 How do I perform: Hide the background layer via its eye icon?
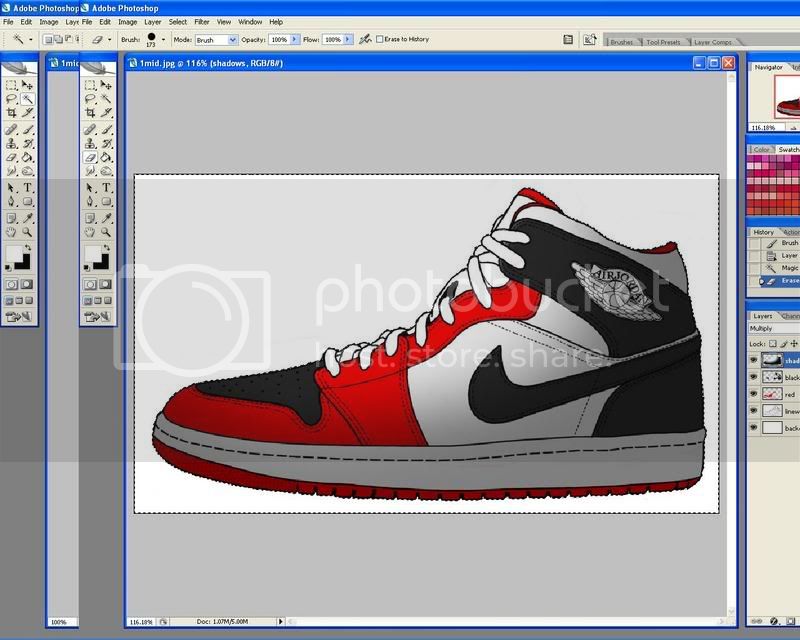[x=754, y=427]
